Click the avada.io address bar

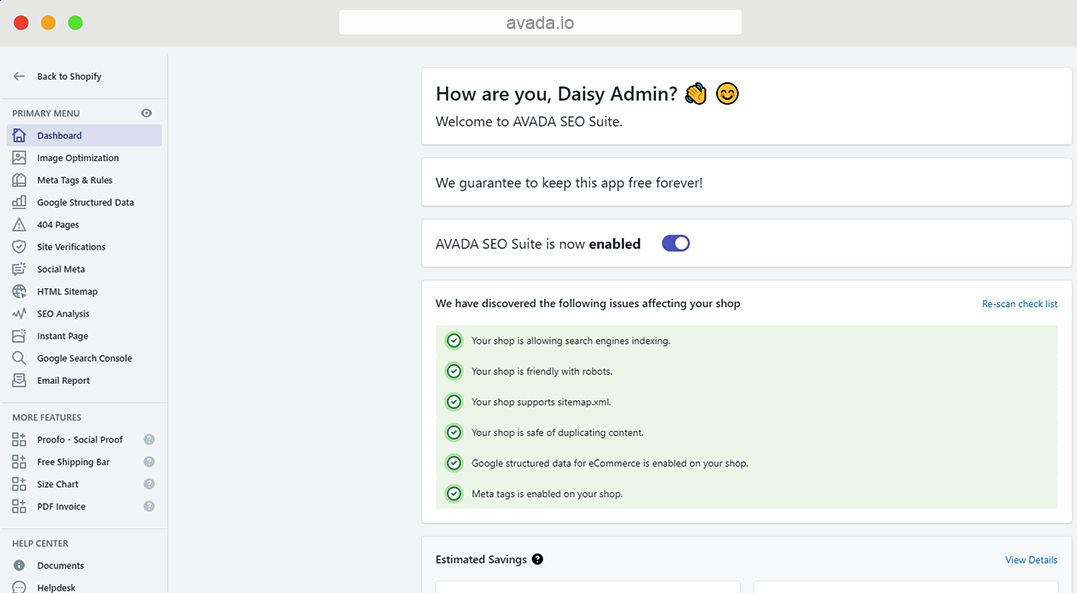click(539, 21)
